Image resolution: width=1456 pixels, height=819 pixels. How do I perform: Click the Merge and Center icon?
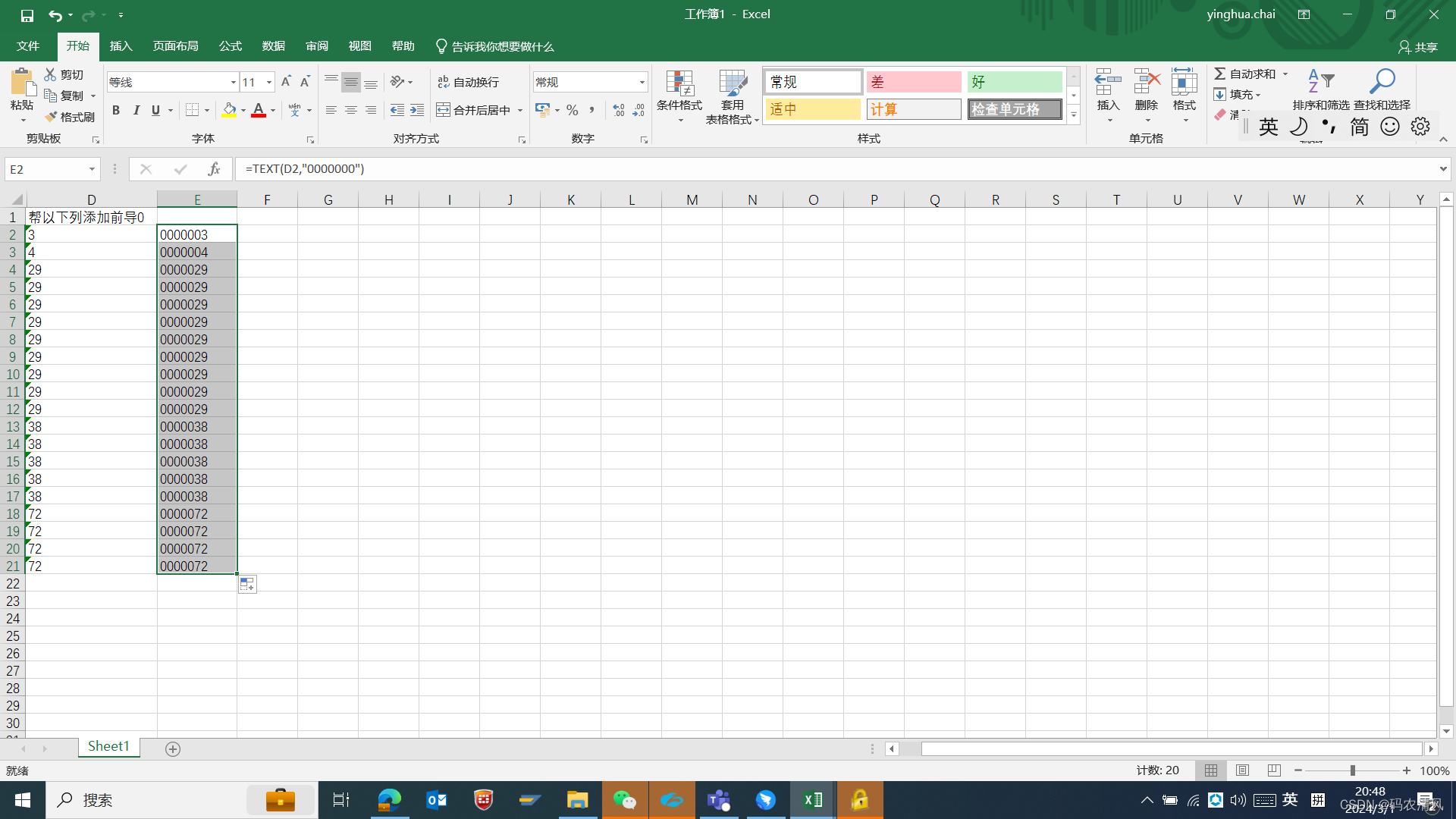pos(444,110)
